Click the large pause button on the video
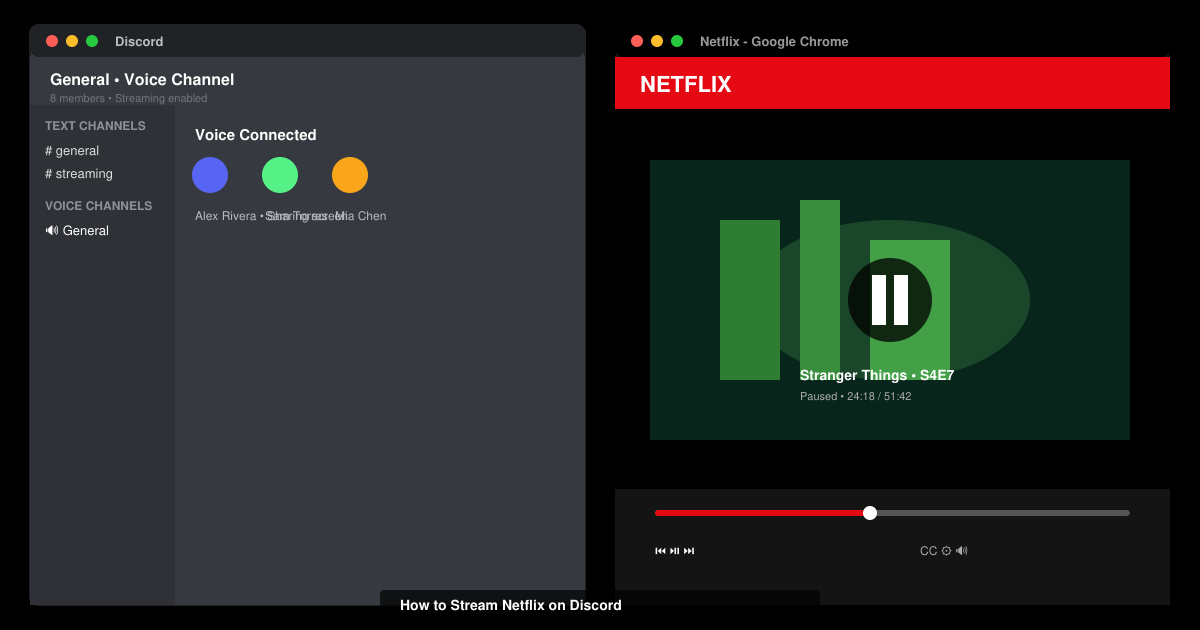The height and width of the screenshot is (630, 1200). 890,300
